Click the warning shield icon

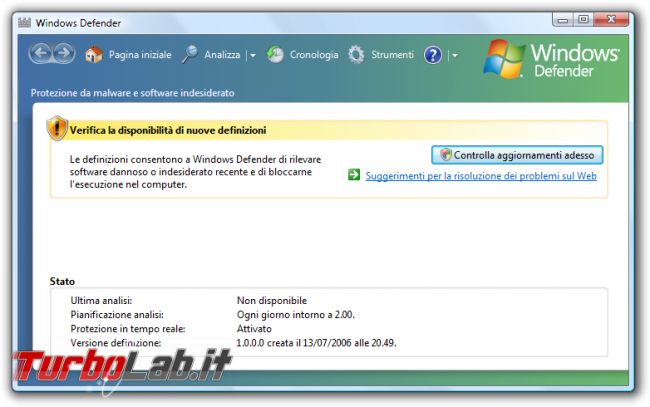[57, 128]
